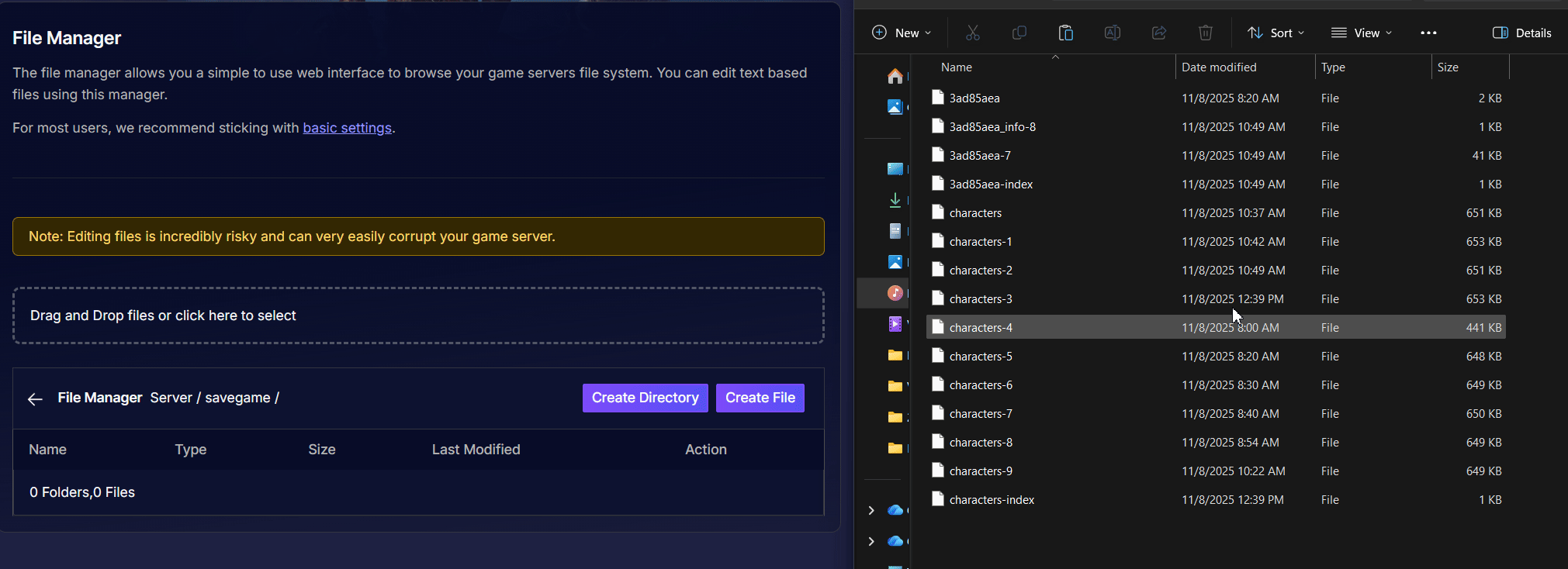Click the Create File button
The height and width of the screenshot is (569, 1568).
760,398
